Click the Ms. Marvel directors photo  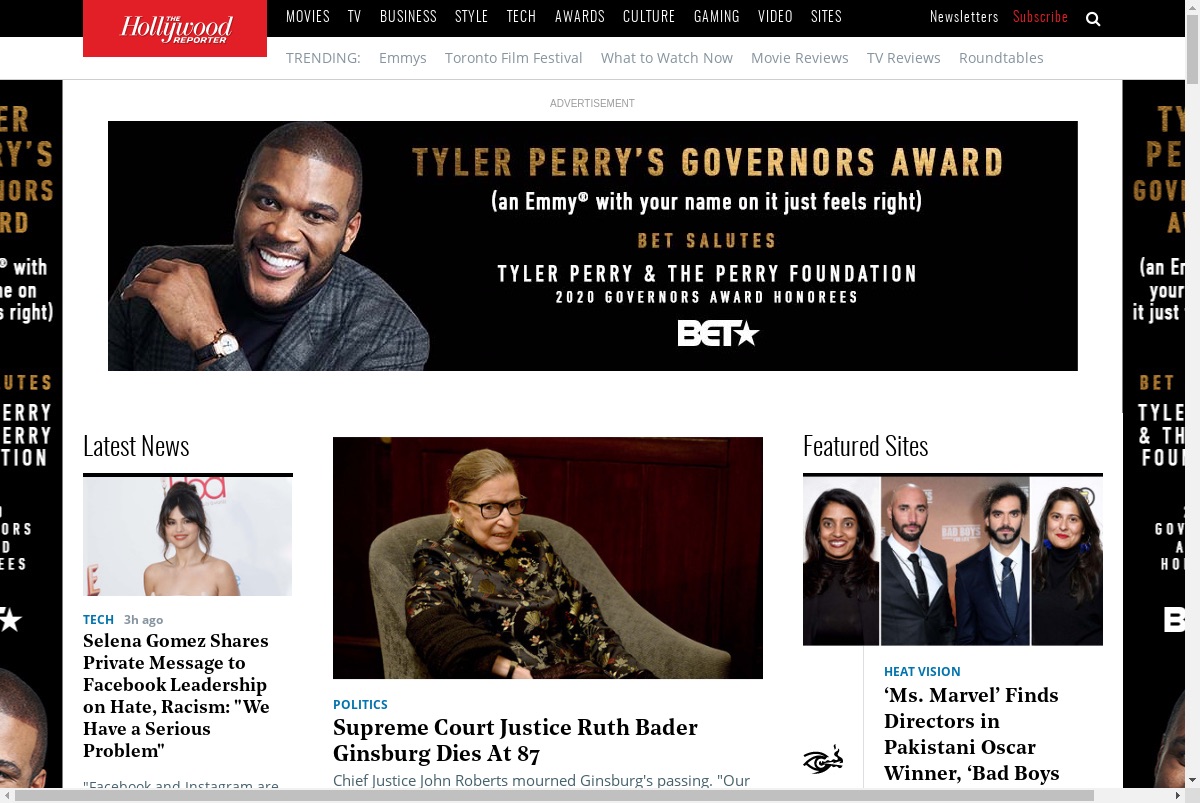(953, 560)
